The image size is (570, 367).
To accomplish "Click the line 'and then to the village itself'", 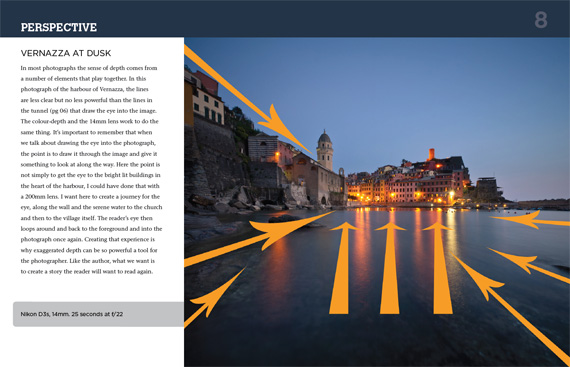I will click(x=87, y=218).
